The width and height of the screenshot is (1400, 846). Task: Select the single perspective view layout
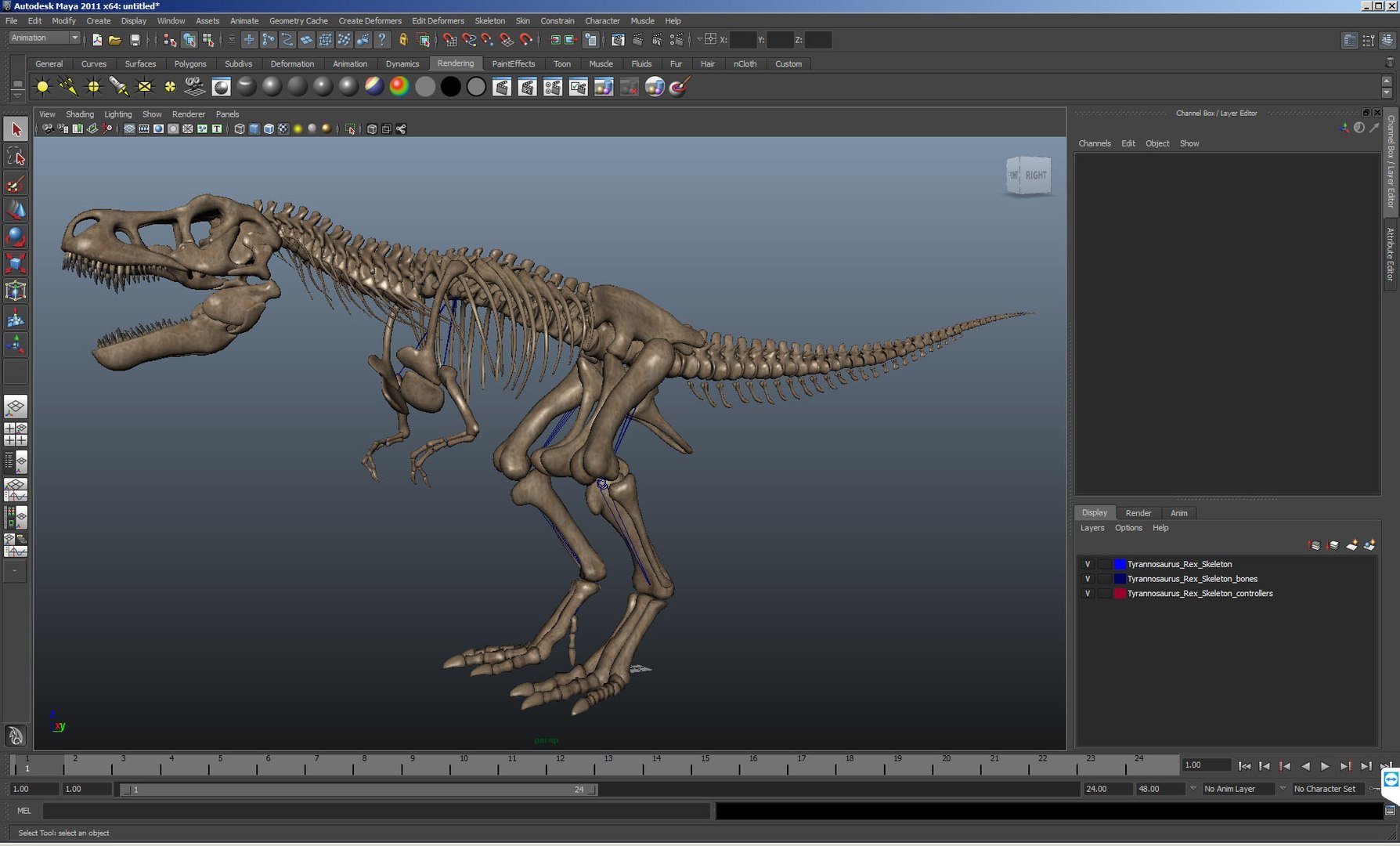(16, 407)
